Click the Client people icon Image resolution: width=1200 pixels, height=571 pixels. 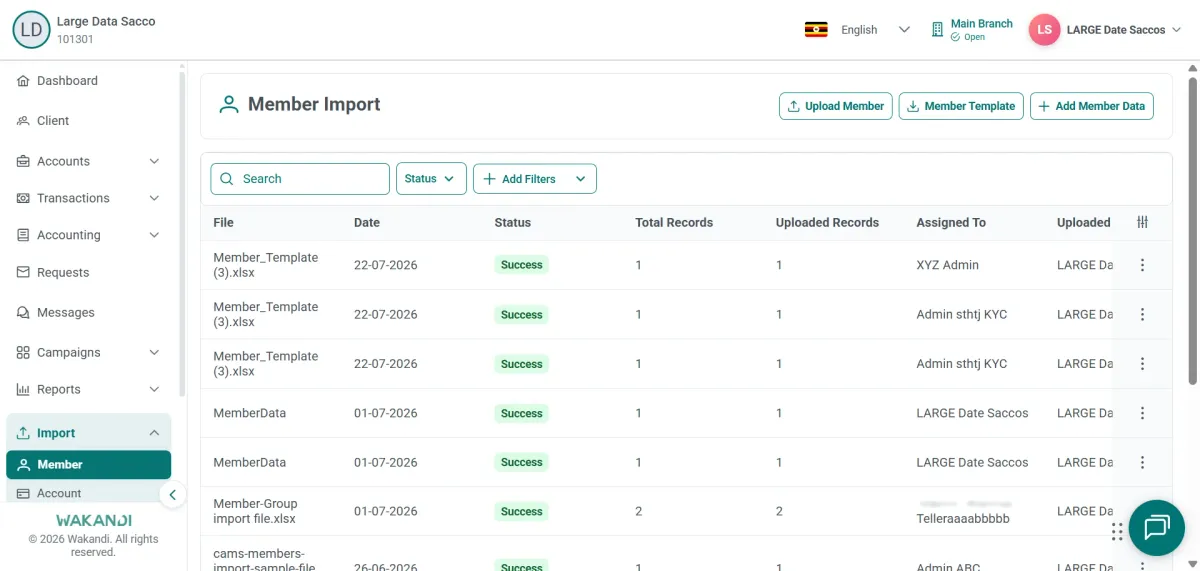pyautogui.click(x=23, y=121)
